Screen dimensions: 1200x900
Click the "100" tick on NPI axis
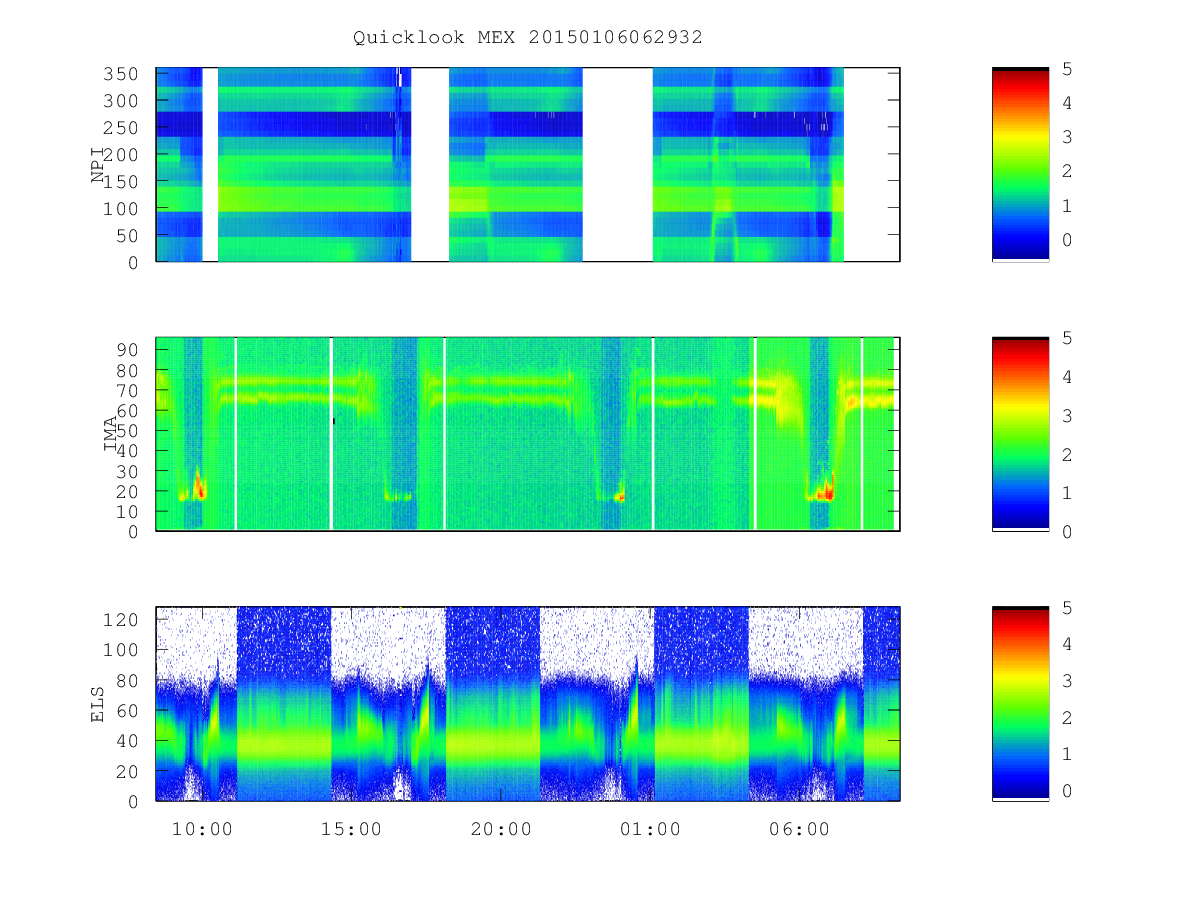click(x=120, y=209)
